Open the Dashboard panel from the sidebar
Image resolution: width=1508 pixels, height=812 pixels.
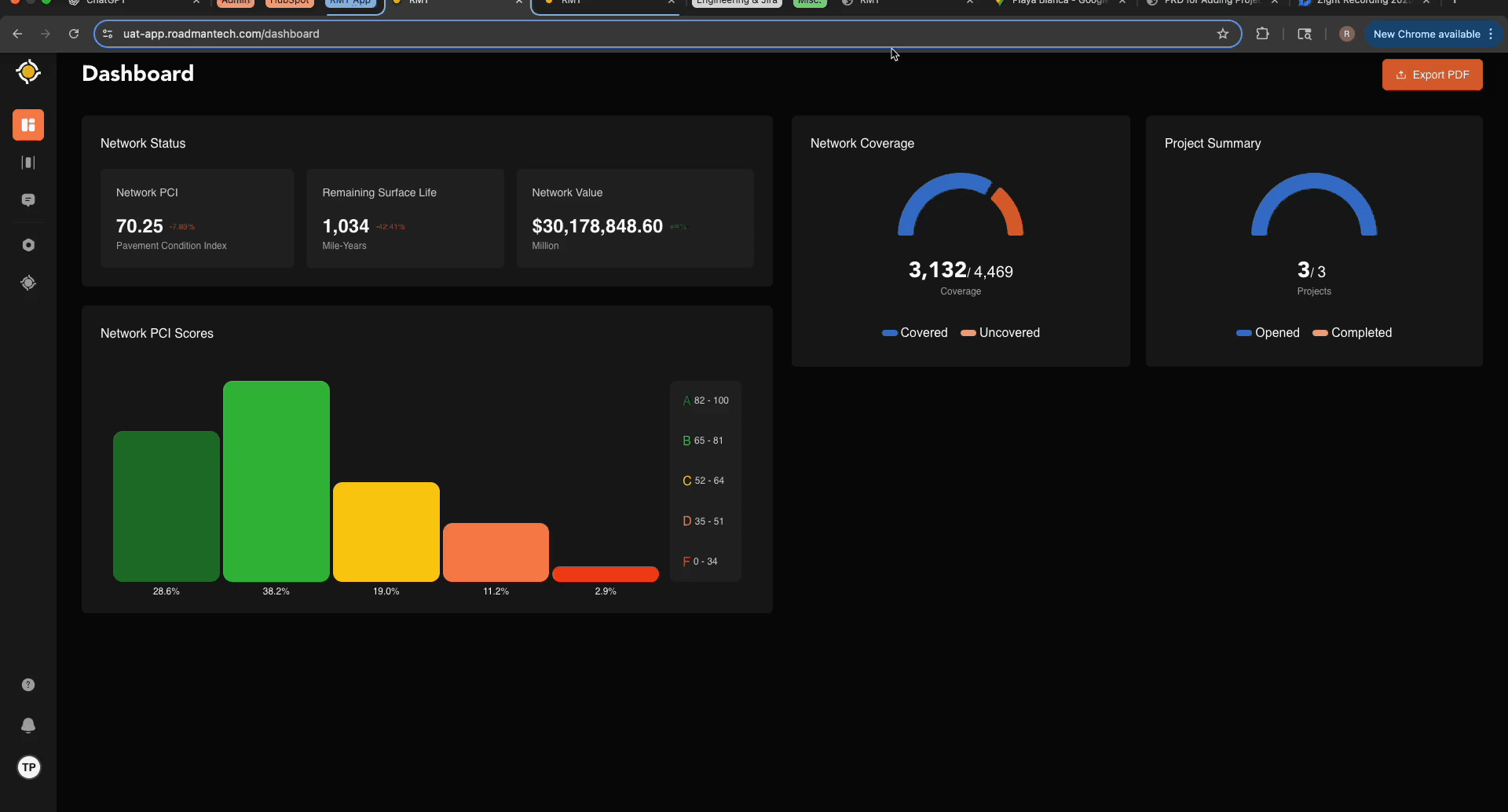pos(28,125)
